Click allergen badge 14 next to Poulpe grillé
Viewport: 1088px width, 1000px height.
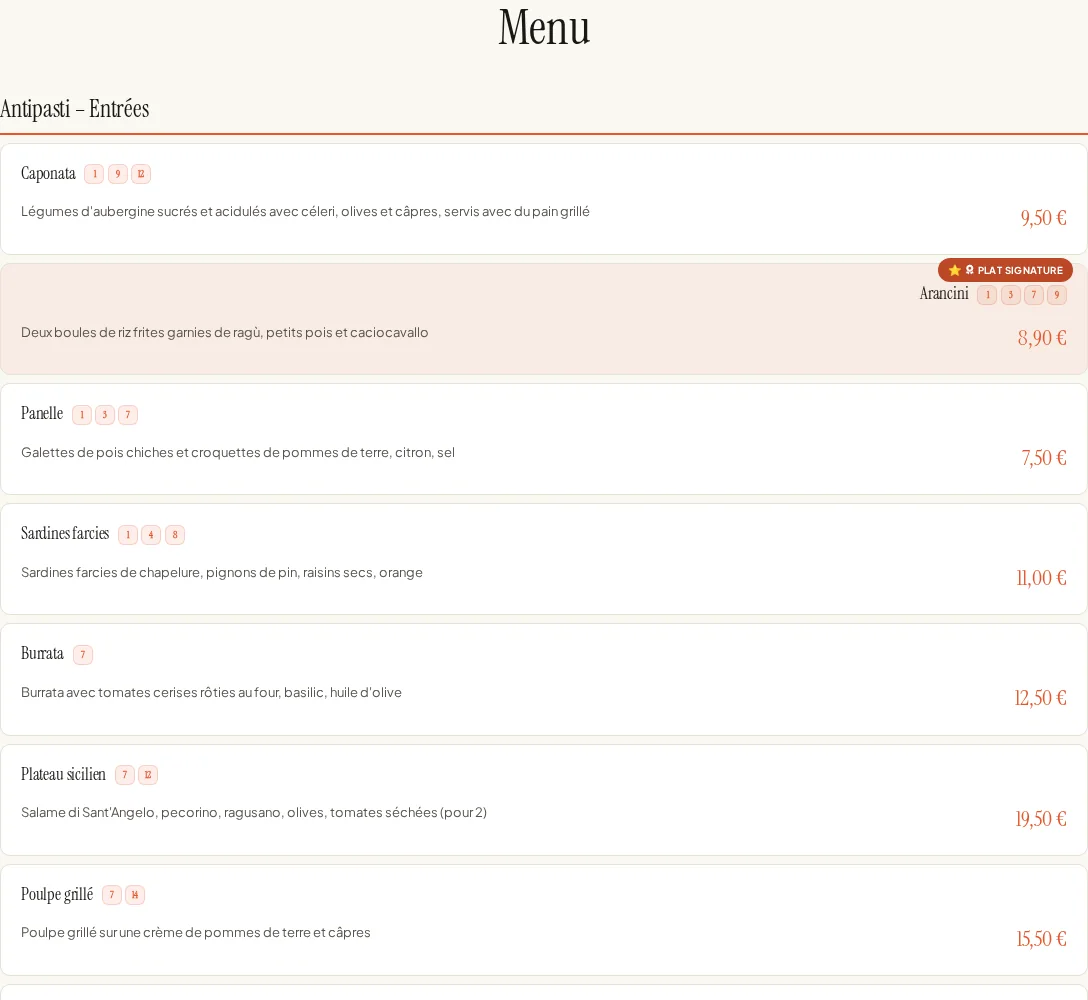[135, 895]
